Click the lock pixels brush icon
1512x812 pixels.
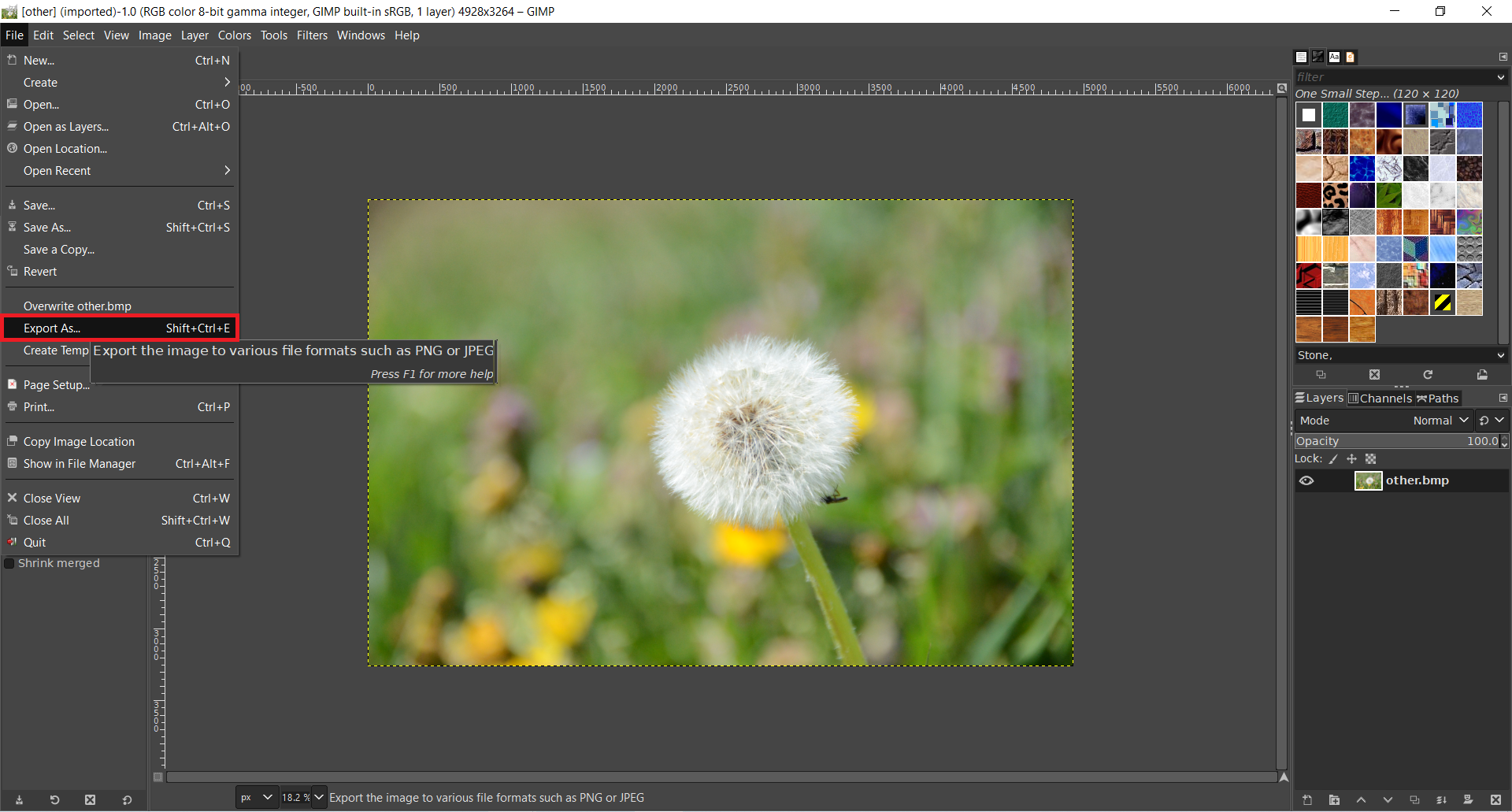point(1333,459)
